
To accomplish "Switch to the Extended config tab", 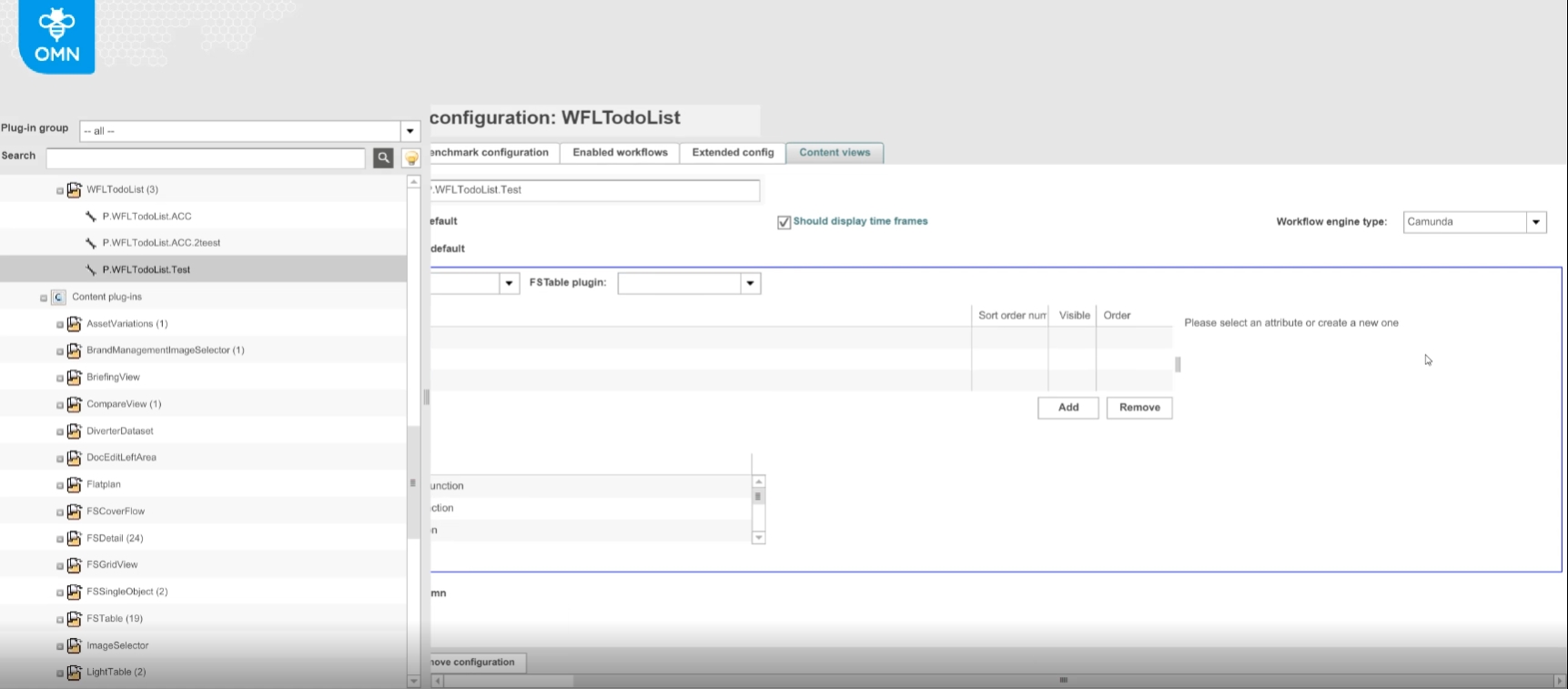I will coord(733,153).
